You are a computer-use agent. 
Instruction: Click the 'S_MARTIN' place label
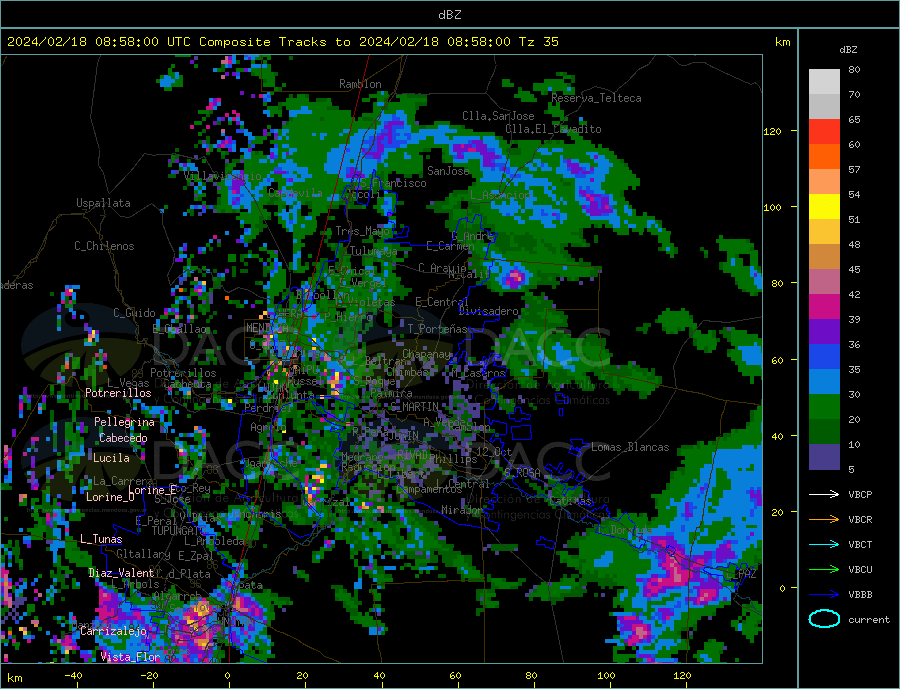(x=414, y=407)
